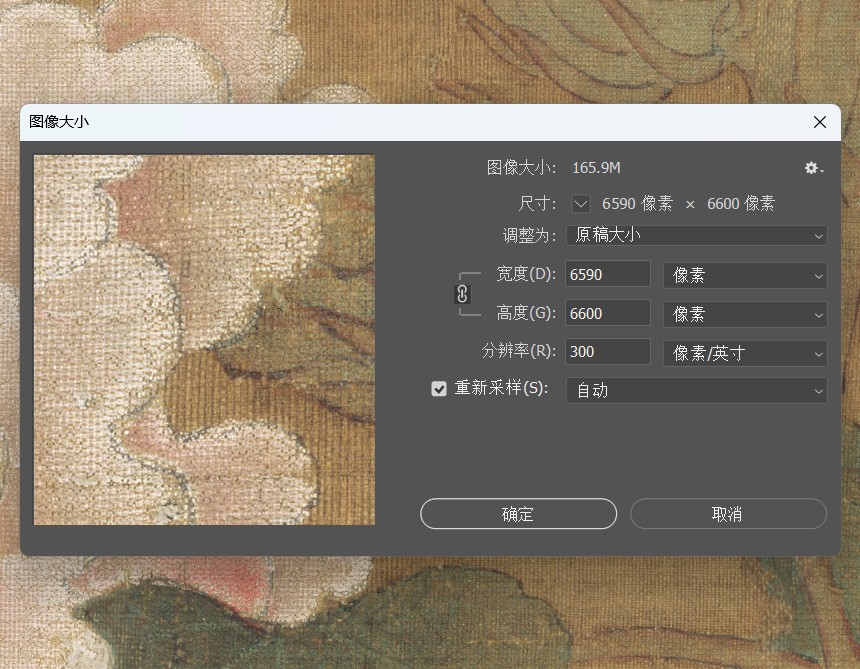Image resolution: width=860 pixels, height=669 pixels.
Task: Click the 分辨率(R) label
Action: [519, 350]
